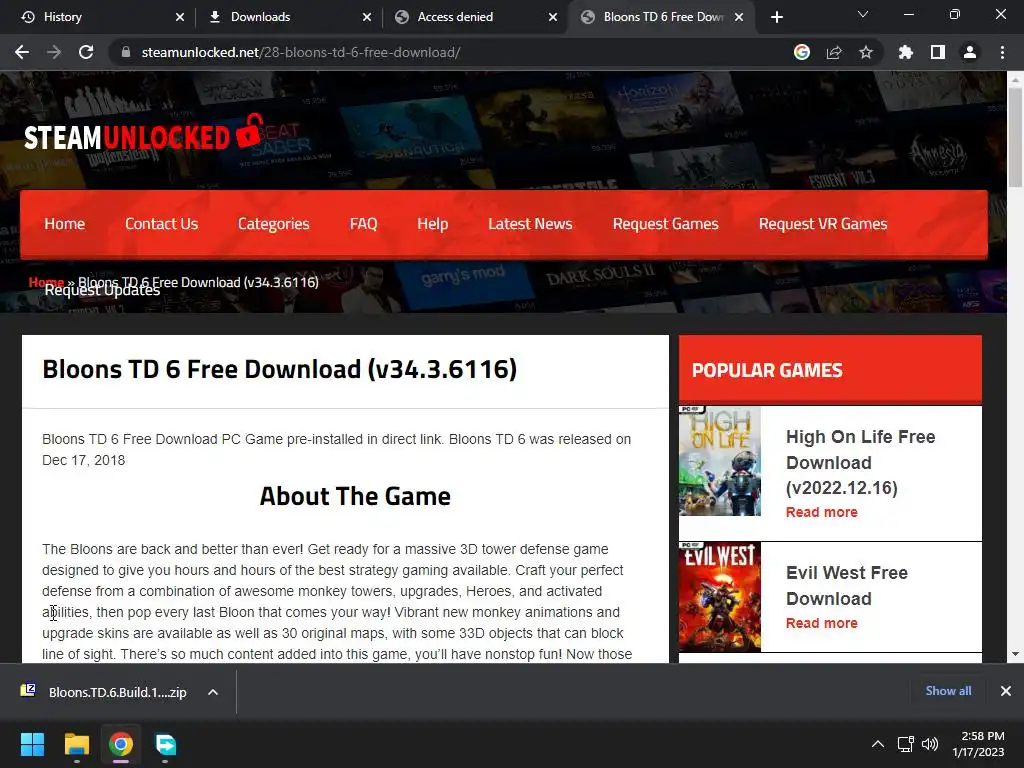Click the address bar URL field

(457, 52)
